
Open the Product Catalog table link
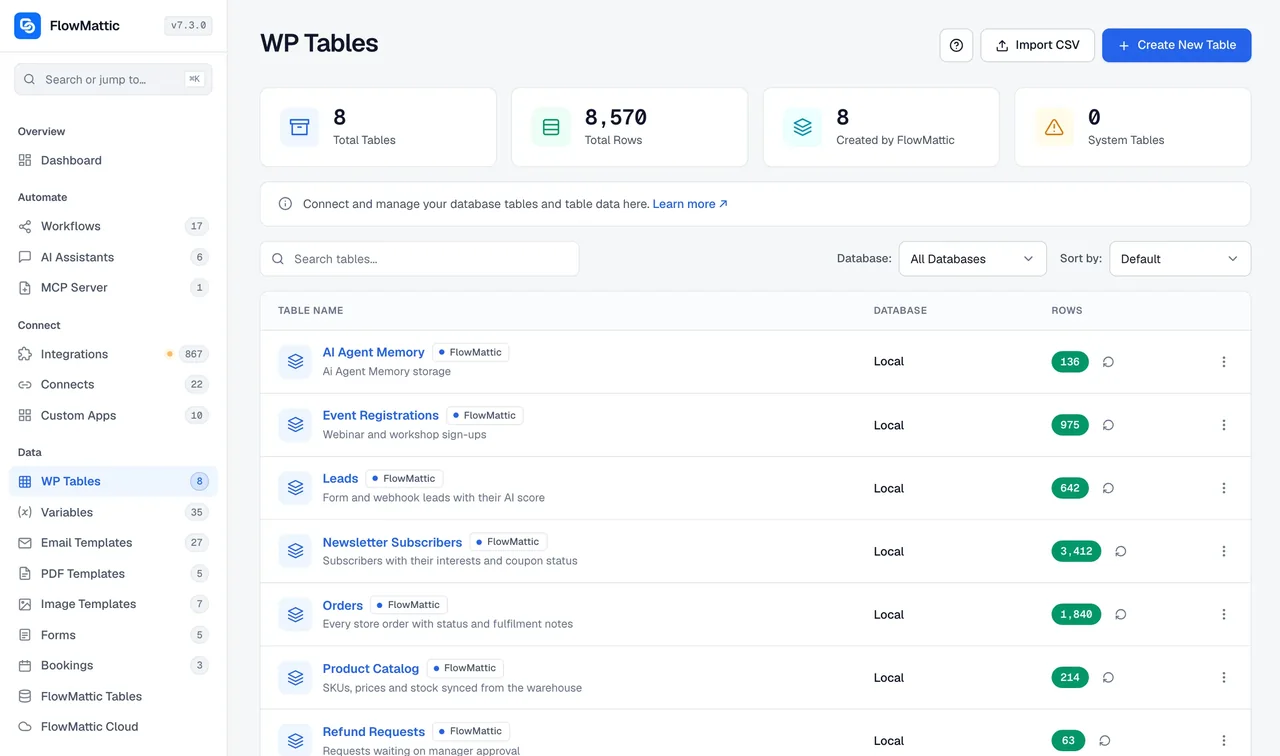(x=370, y=668)
